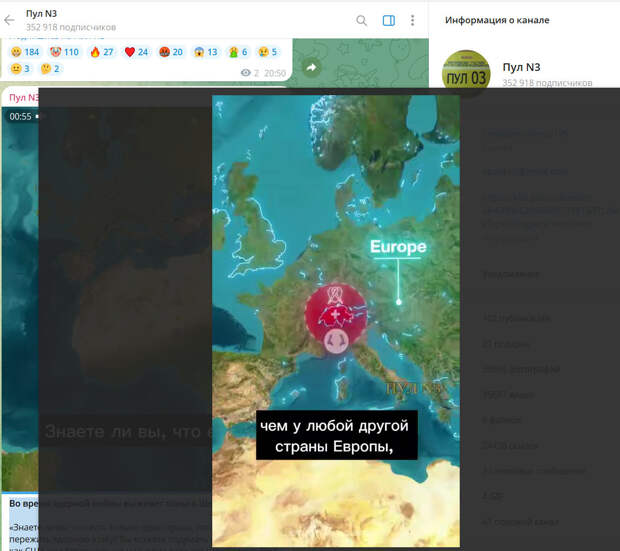Click the red heart reaction with 24
Image resolution: width=620 pixels, height=551 pixels.
(136, 52)
